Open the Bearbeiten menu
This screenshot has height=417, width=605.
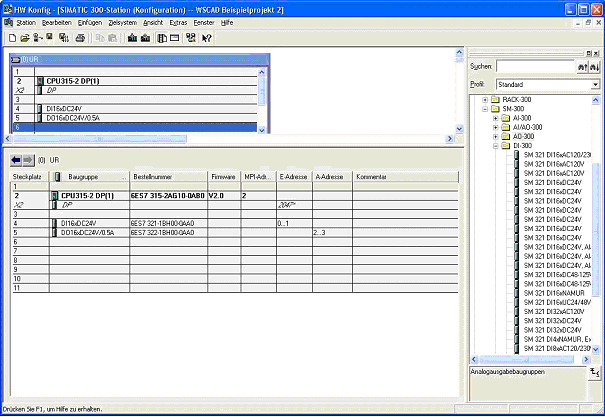(57, 23)
